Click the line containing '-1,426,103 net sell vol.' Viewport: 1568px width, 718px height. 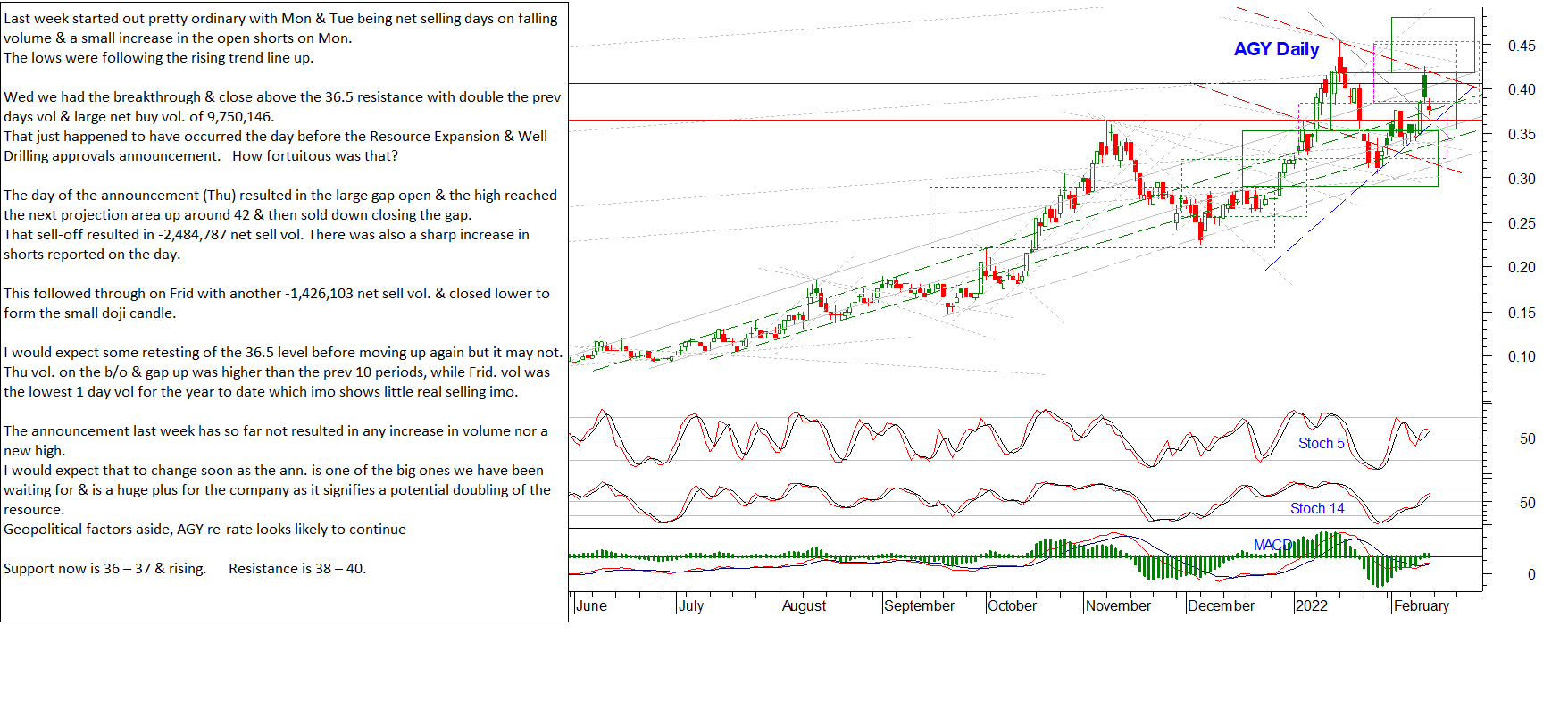[x=277, y=294]
